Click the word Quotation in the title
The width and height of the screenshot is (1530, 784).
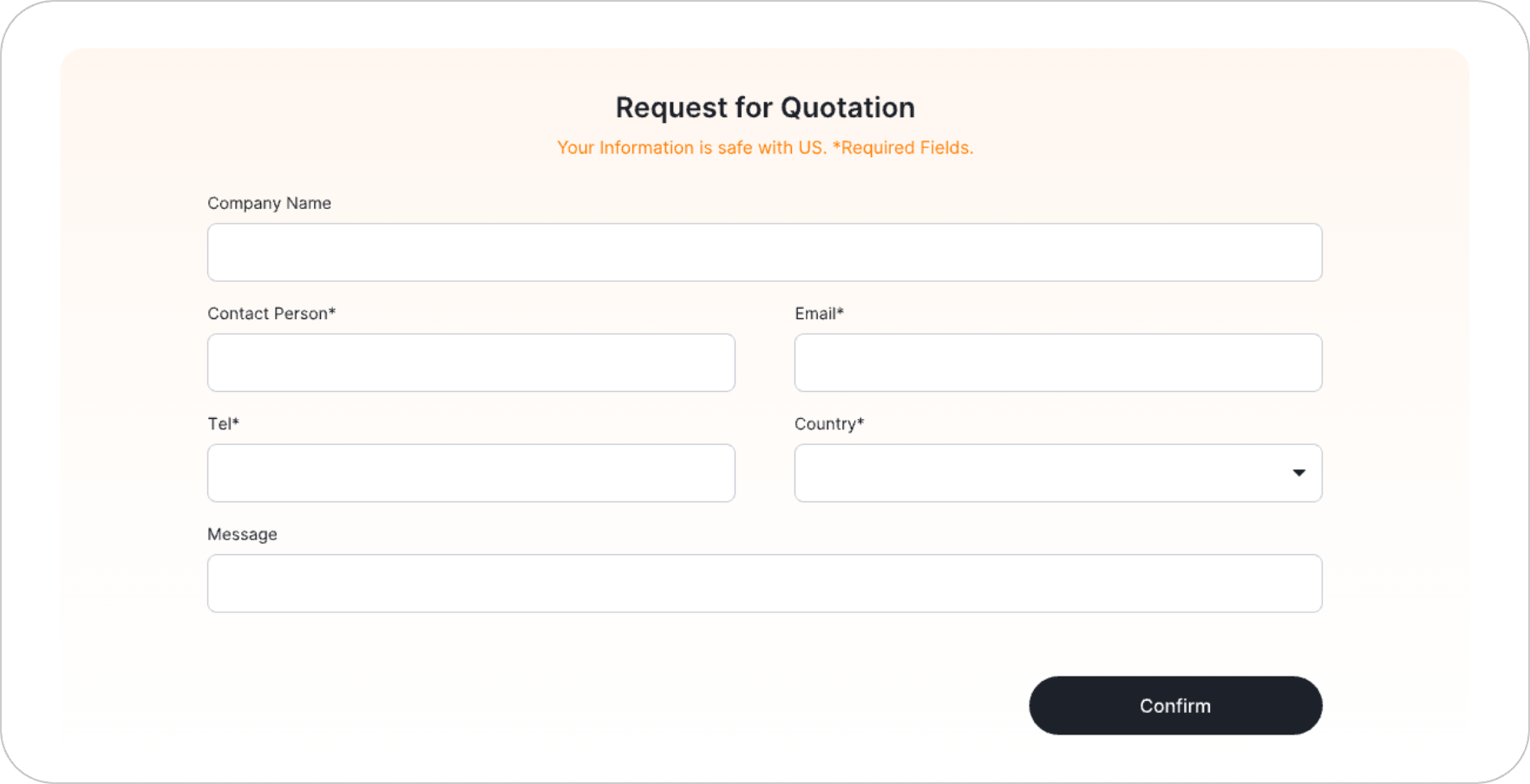[847, 108]
